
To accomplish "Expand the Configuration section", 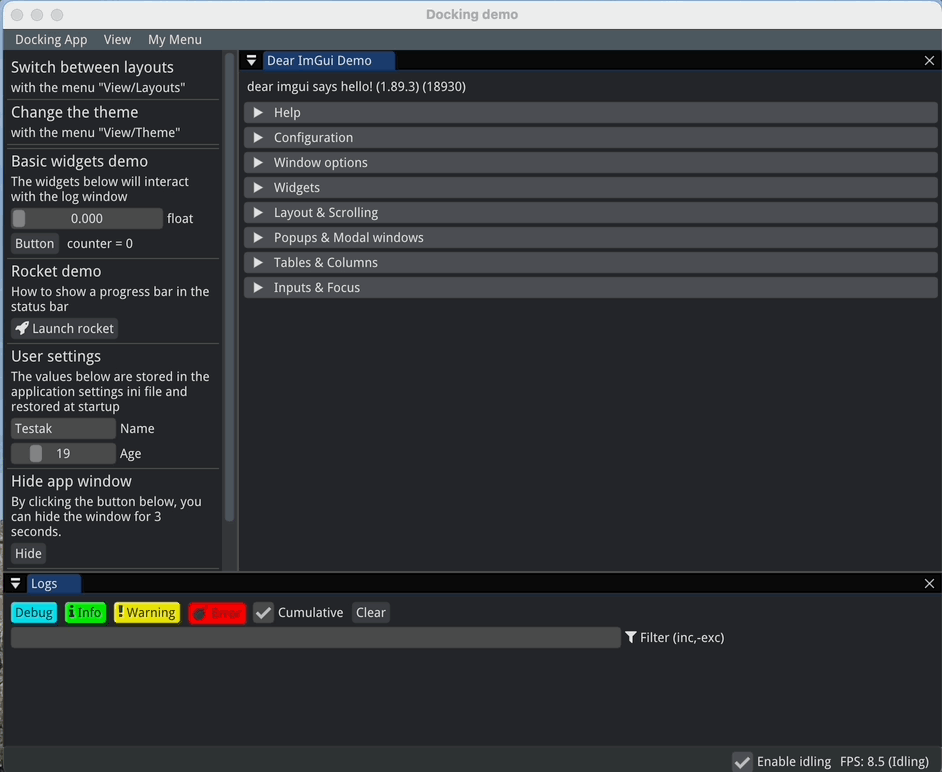I will point(591,138).
